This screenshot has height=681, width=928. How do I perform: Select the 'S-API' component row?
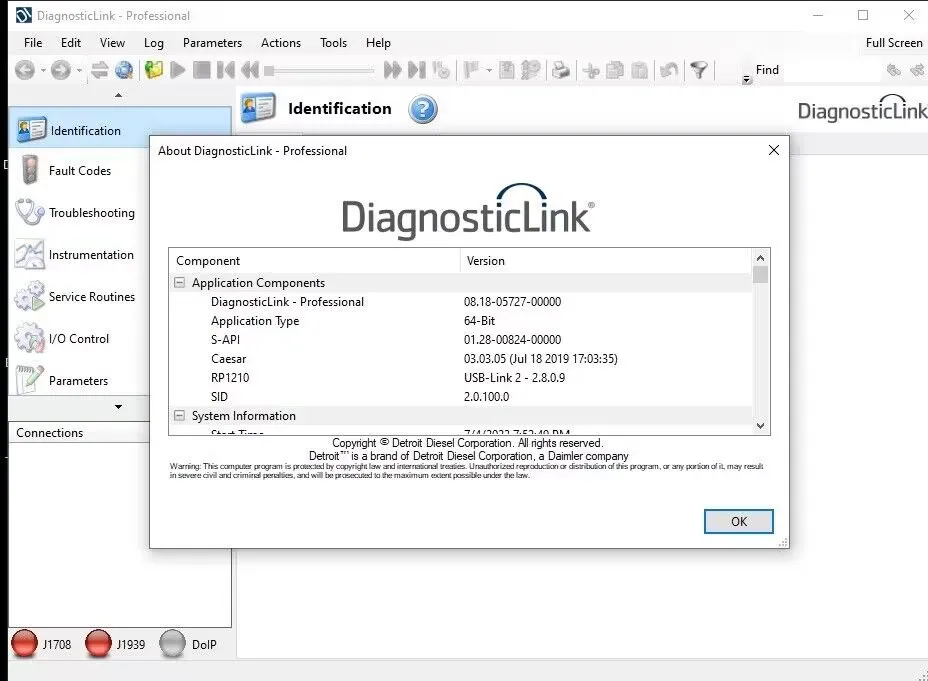(461, 340)
